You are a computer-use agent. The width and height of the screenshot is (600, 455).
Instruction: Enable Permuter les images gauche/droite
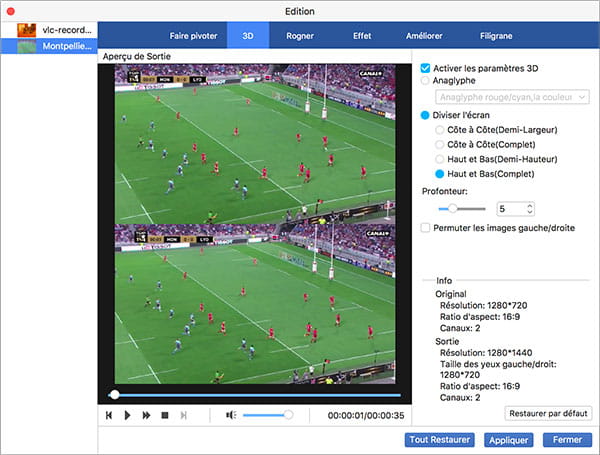tap(426, 228)
